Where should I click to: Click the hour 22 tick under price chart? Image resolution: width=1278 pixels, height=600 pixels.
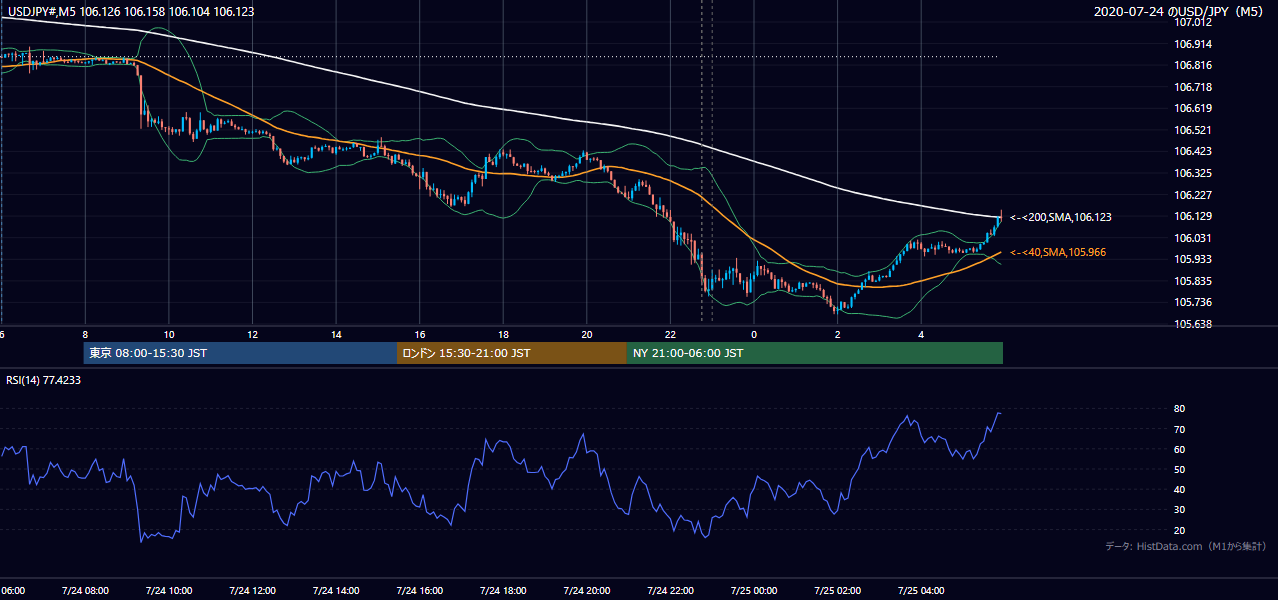(671, 334)
